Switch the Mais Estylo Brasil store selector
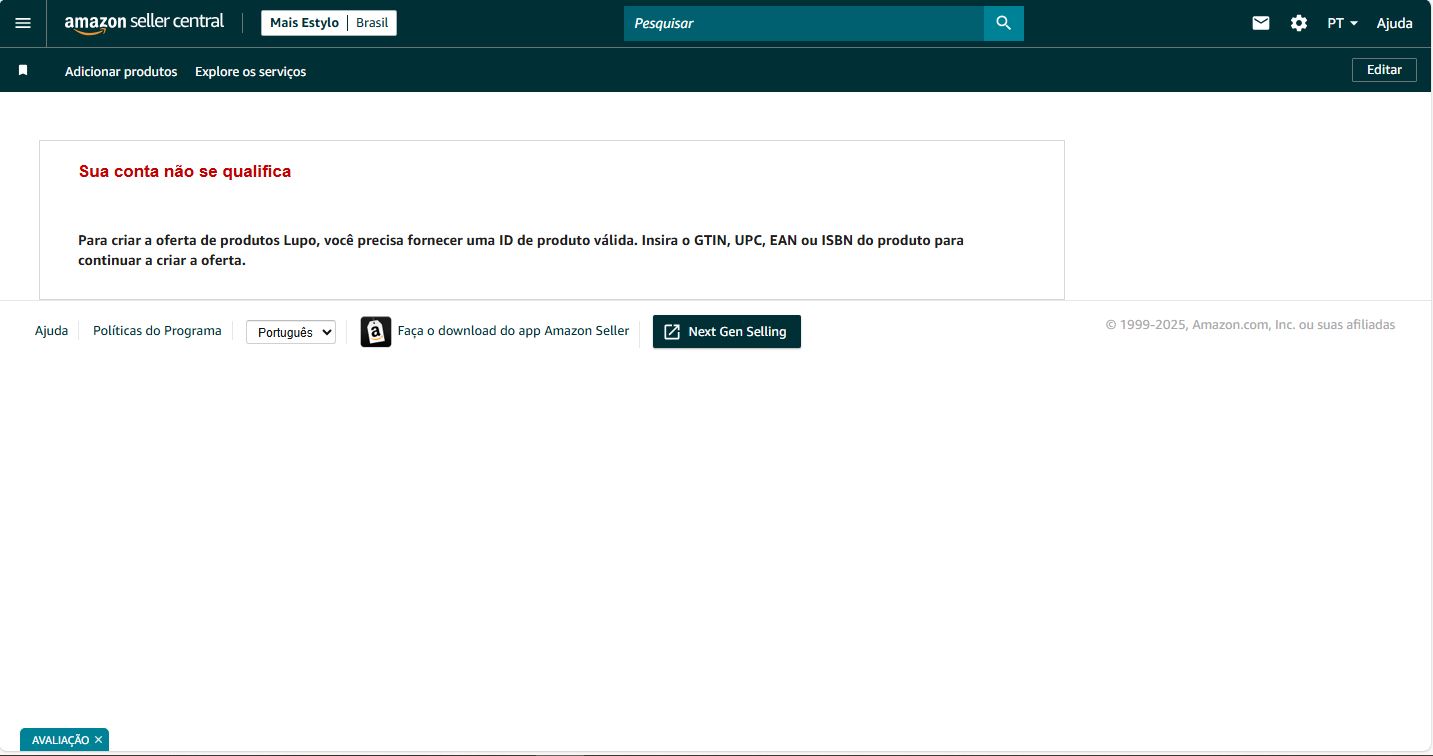This screenshot has height=756, width=1433. pyautogui.click(x=329, y=23)
